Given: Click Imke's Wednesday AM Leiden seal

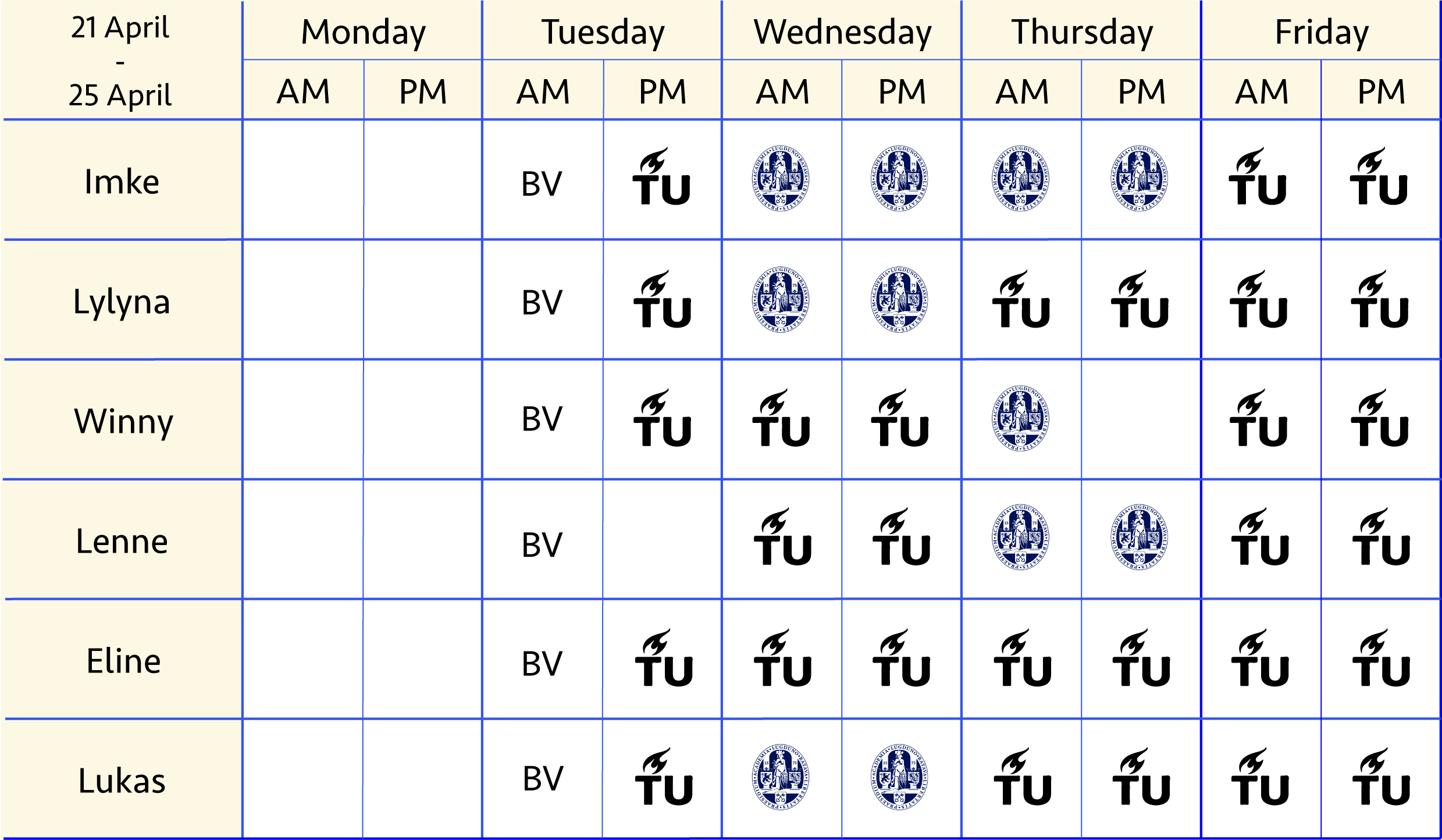Looking at the screenshot, I should (781, 178).
